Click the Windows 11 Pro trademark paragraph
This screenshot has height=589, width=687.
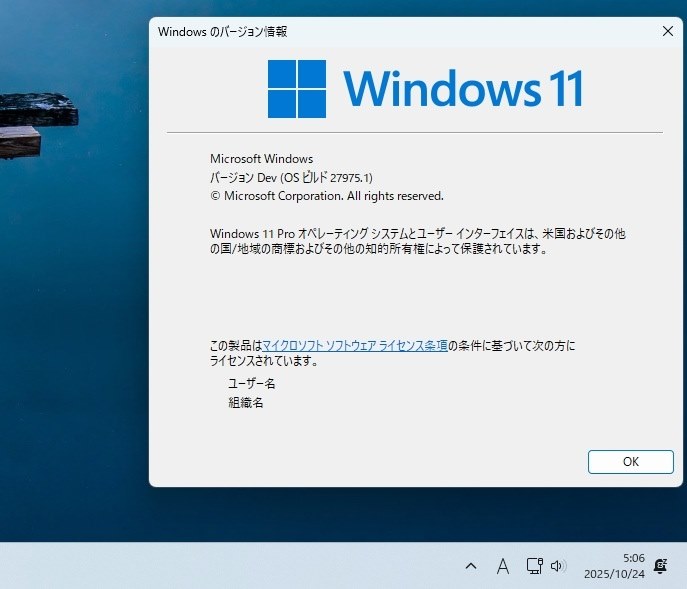(418, 241)
